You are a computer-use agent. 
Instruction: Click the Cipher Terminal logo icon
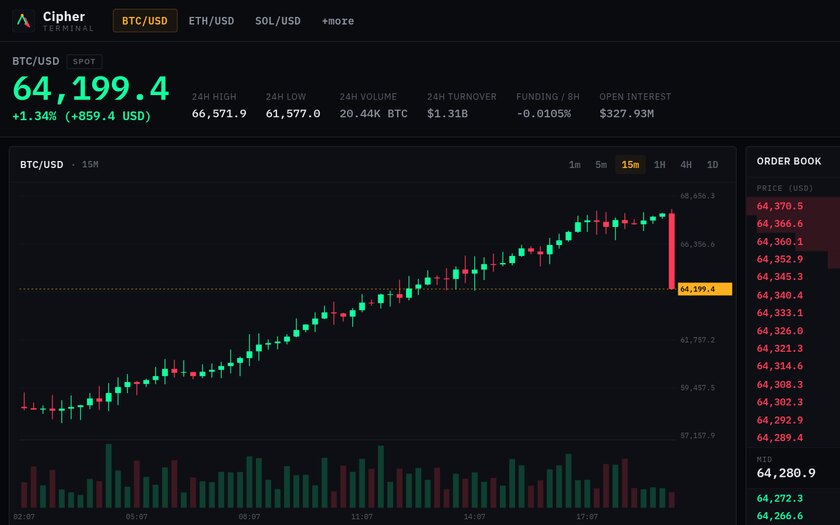tap(23, 21)
